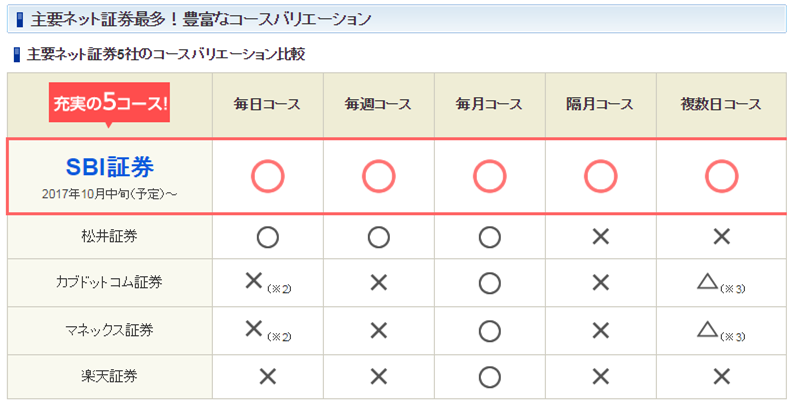
Task: Click the red 充実の5コース! badge
Action: point(109,103)
